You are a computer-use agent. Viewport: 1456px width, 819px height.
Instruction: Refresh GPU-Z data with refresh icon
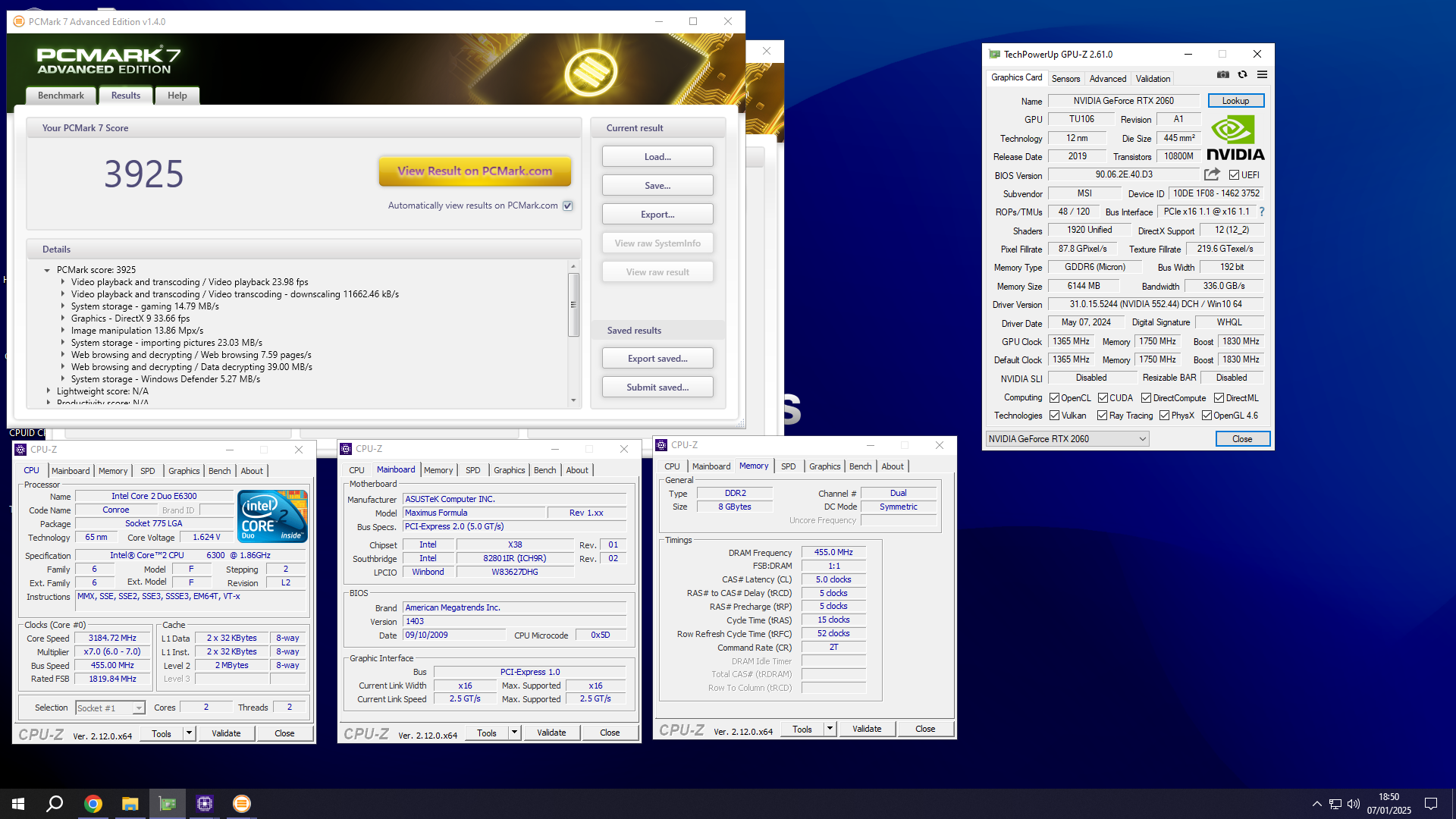pyautogui.click(x=1242, y=74)
